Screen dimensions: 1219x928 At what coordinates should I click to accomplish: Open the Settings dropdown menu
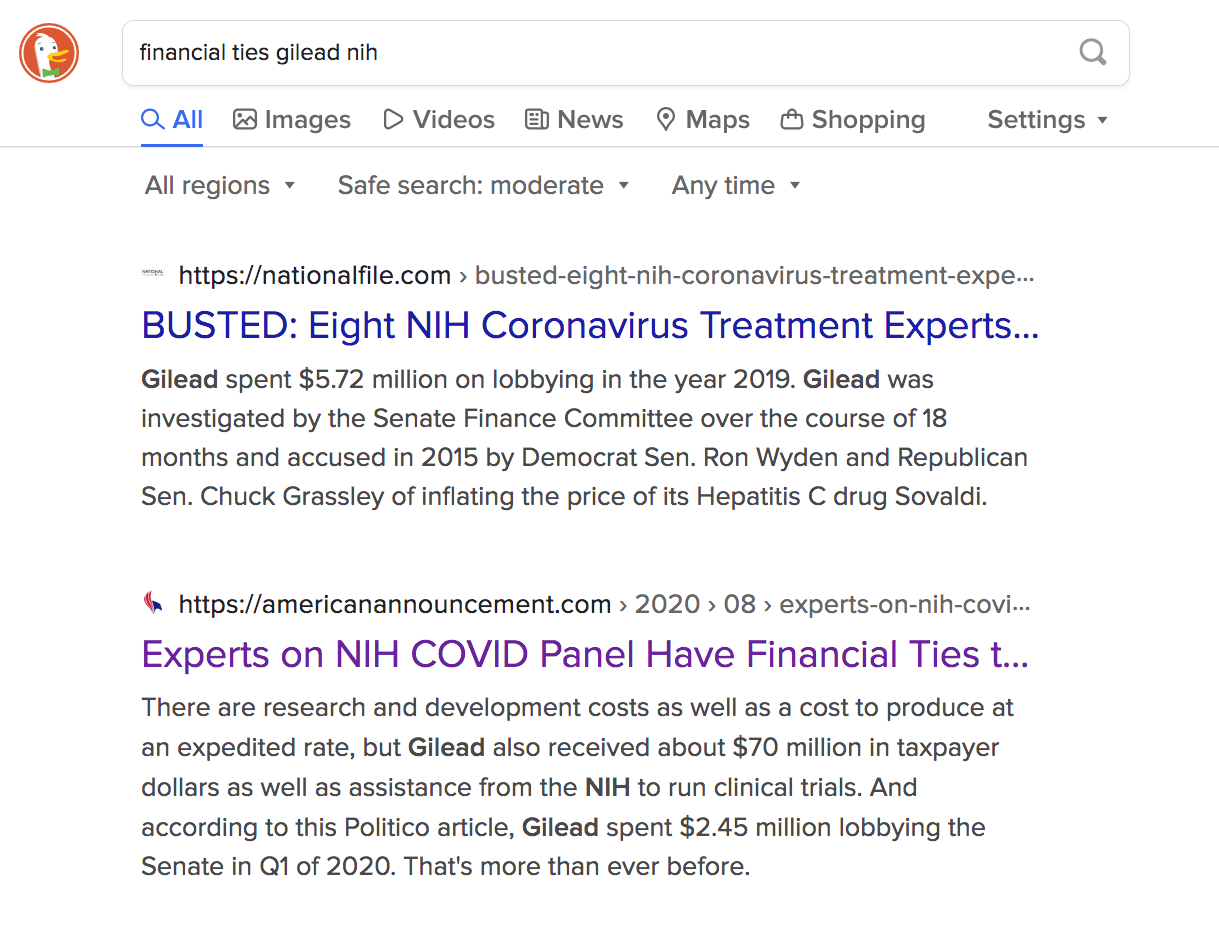pos(1048,120)
